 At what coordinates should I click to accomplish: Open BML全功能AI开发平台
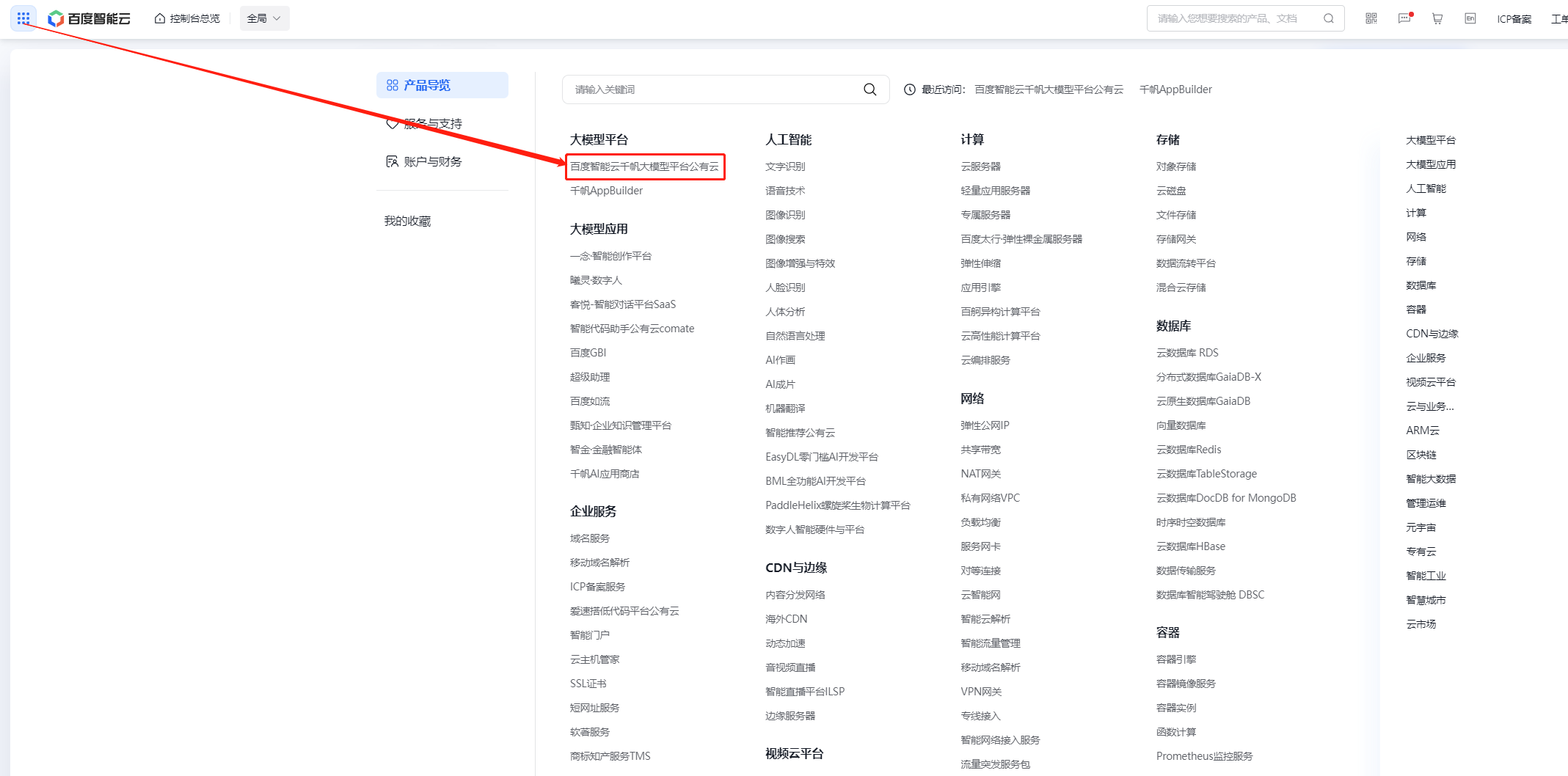point(816,481)
